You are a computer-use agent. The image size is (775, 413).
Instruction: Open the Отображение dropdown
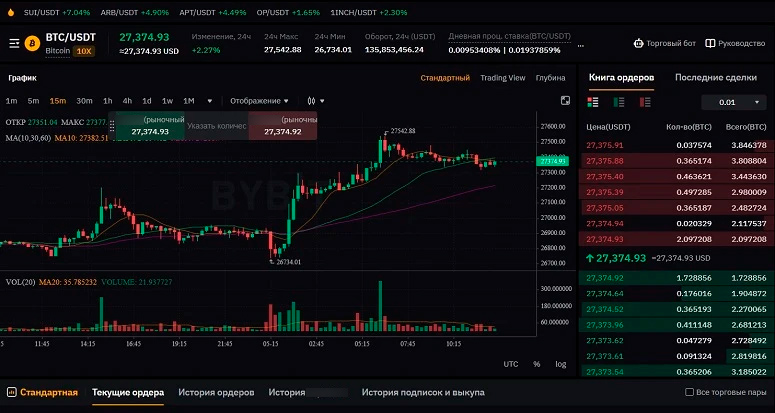259,100
